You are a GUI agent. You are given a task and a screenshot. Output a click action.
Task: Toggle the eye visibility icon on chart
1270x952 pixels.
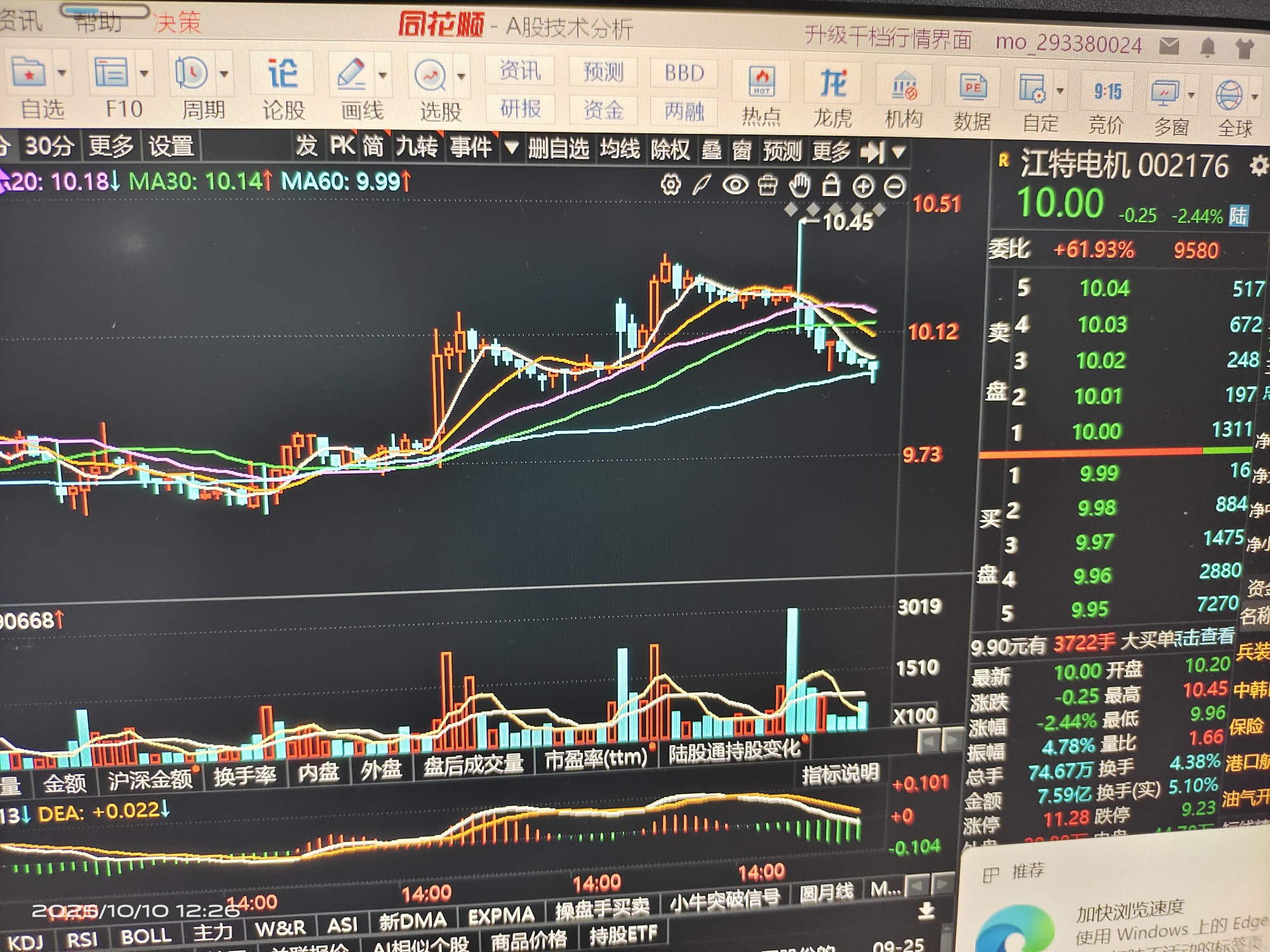tap(735, 185)
